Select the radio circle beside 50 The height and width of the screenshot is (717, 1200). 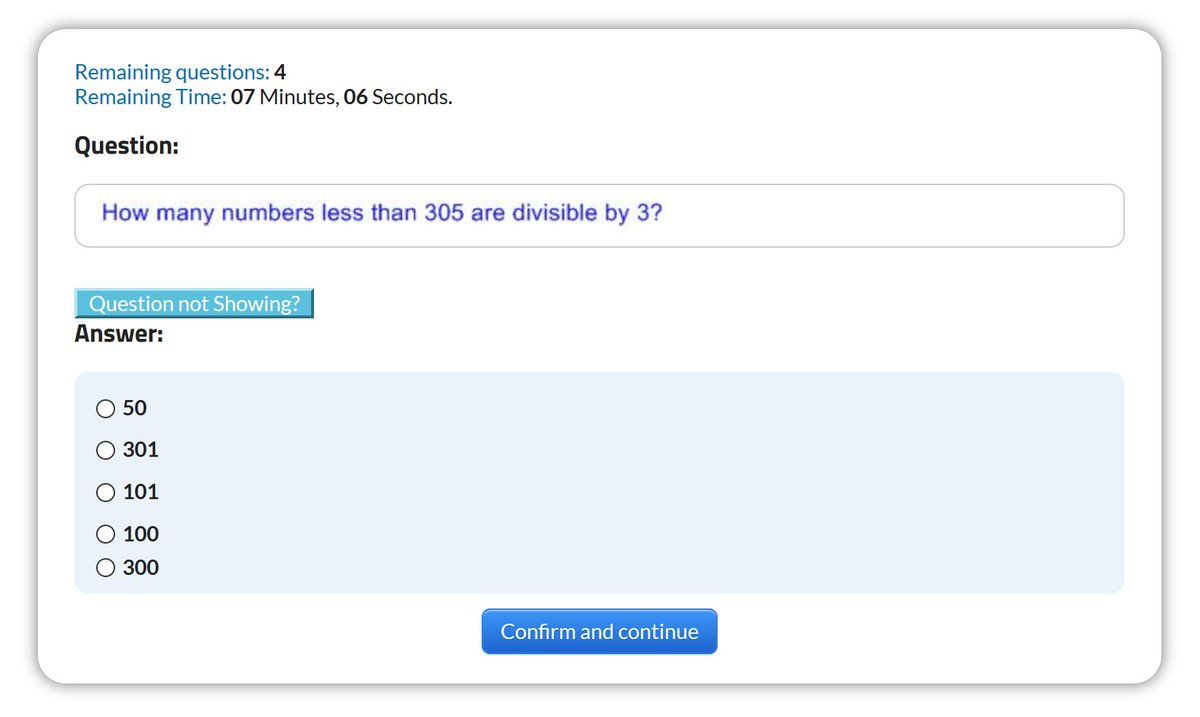click(x=105, y=408)
